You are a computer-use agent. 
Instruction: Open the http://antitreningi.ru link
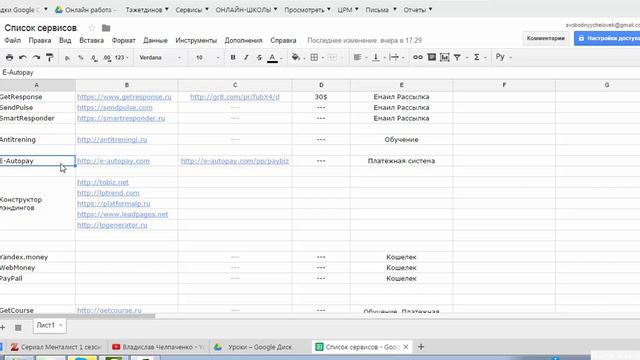(x=112, y=139)
